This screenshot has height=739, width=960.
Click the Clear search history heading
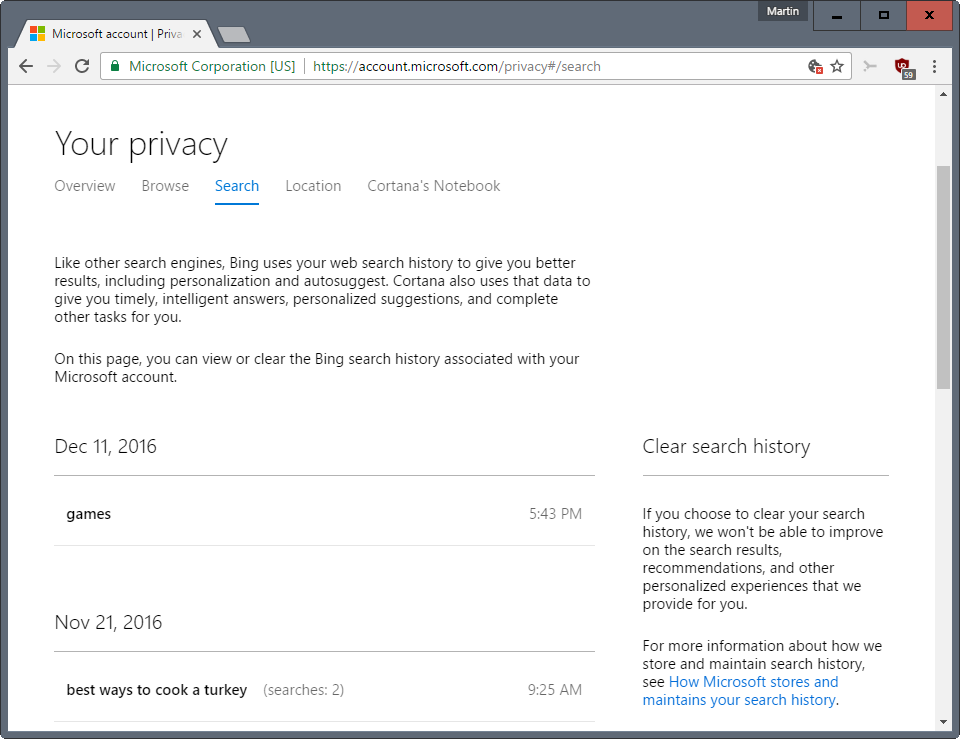(x=726, y=446)
